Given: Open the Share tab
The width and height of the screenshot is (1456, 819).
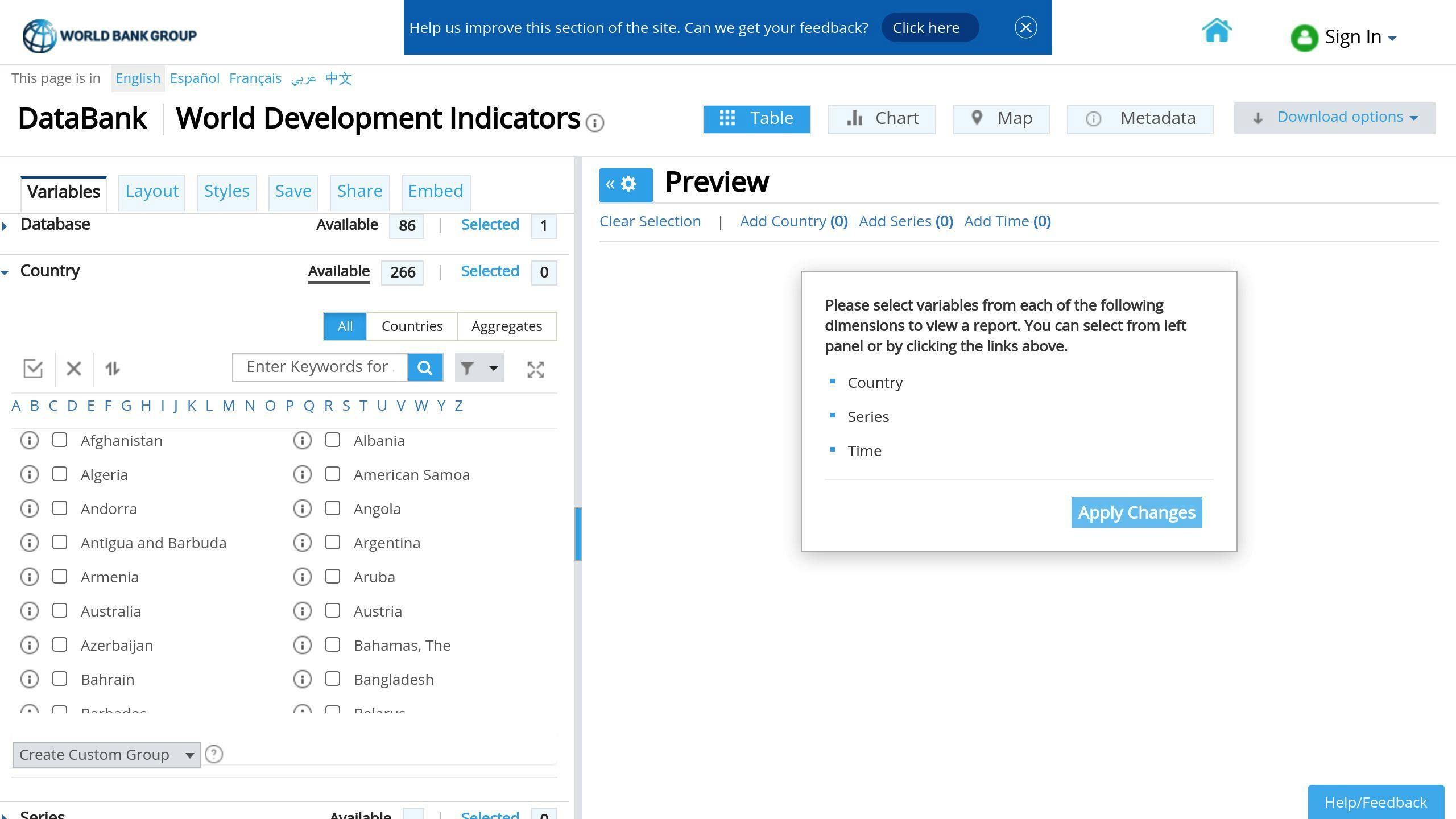Looking at the screenshot, I should 359,192.
